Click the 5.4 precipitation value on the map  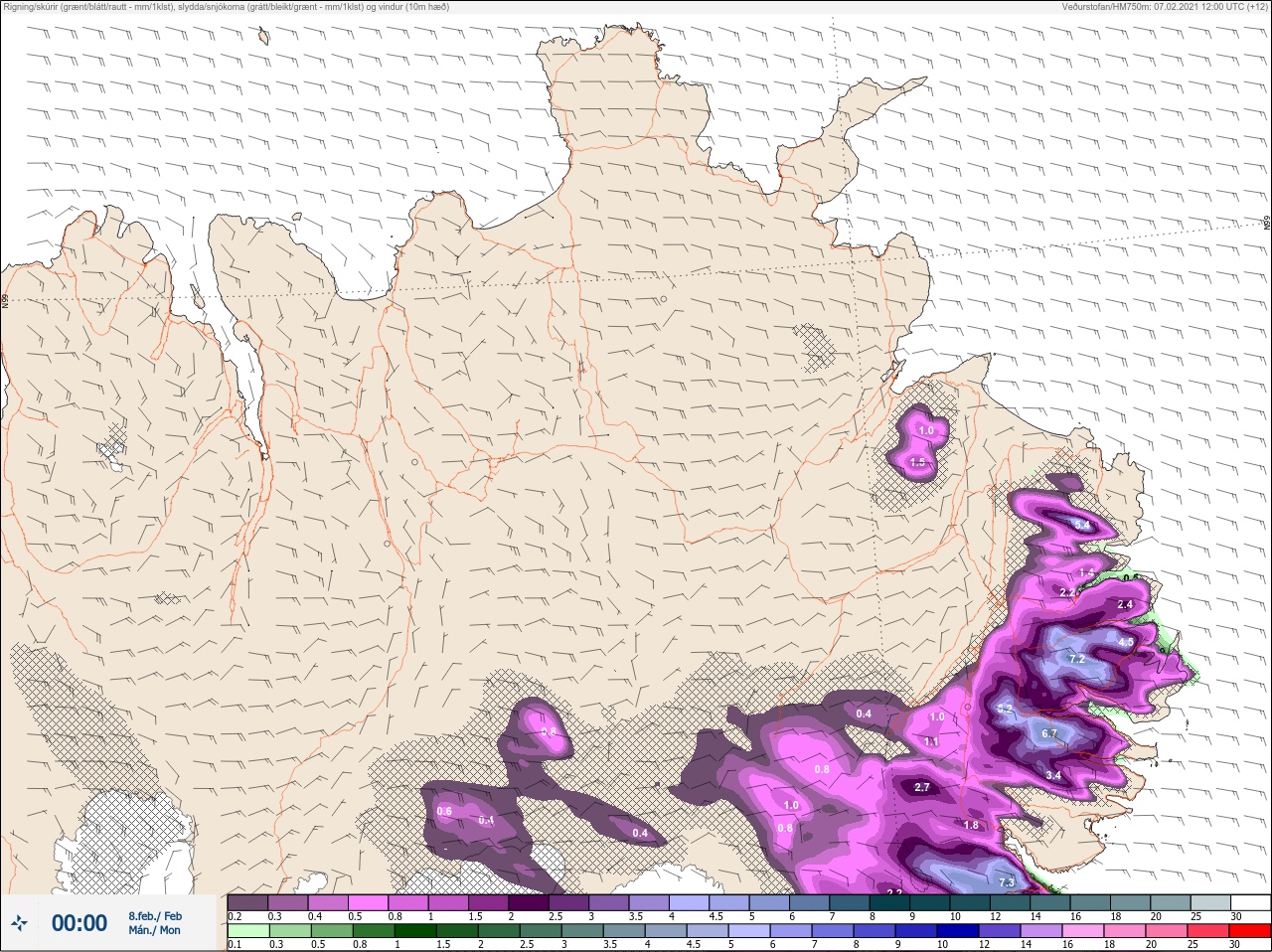[x=1083, y=524]
